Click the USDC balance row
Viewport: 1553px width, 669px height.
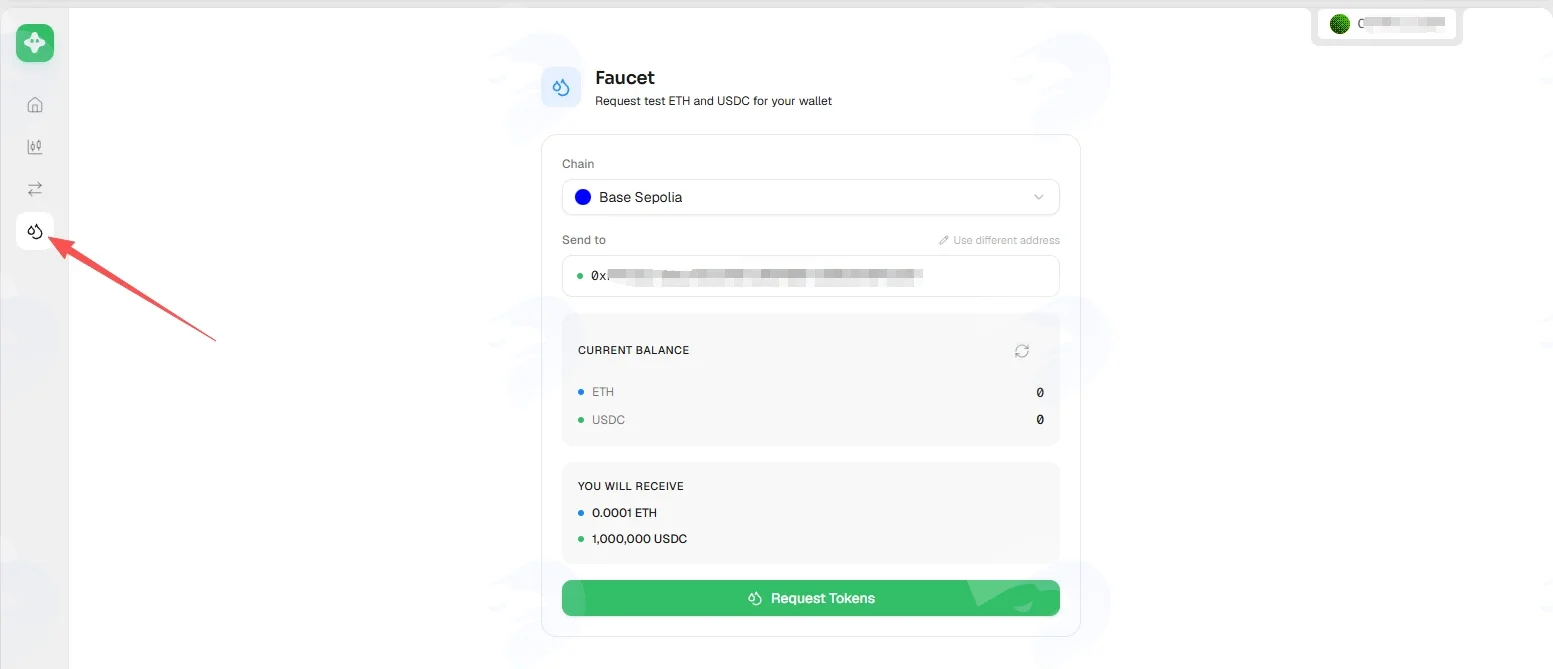810,420
